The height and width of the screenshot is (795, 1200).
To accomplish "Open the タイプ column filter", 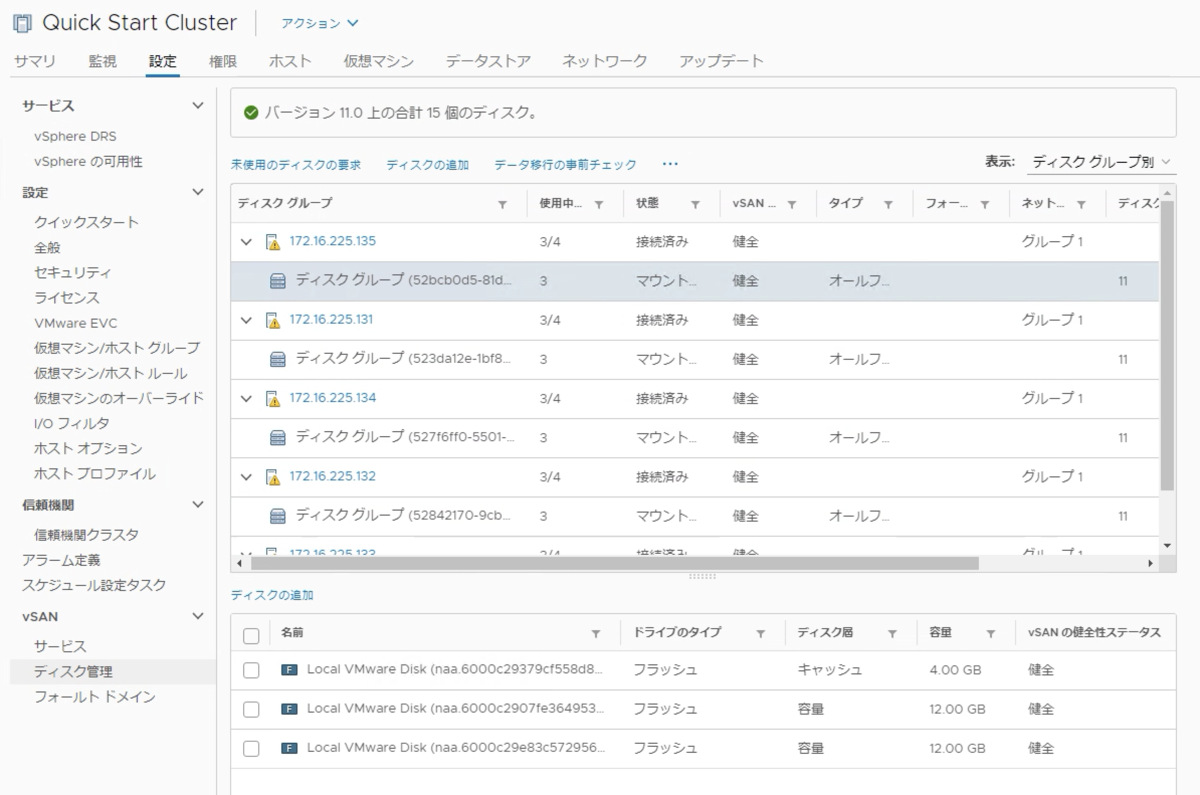I will [887, 204].
